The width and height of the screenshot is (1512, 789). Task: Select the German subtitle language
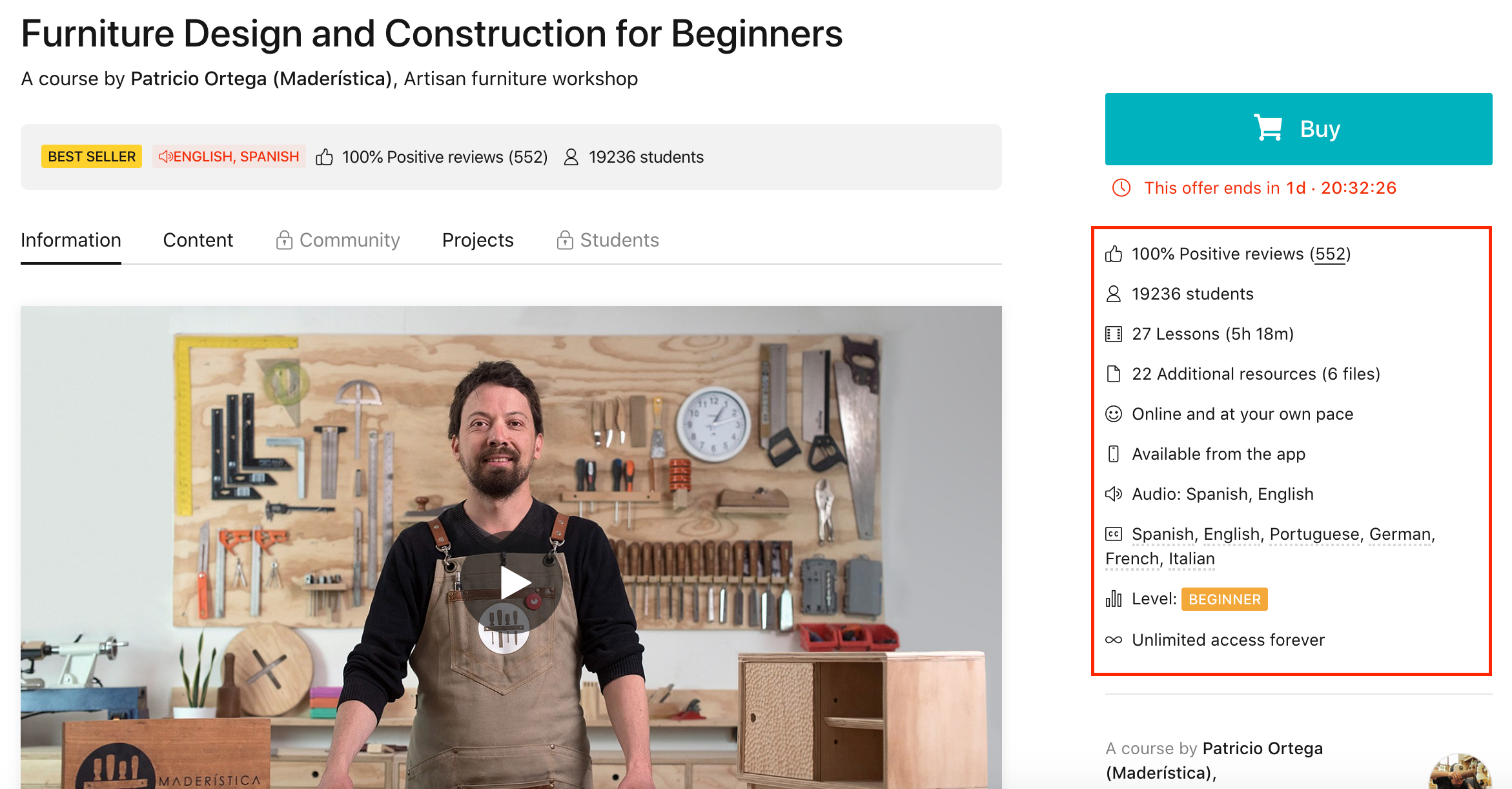click(x=1400, y=534)
